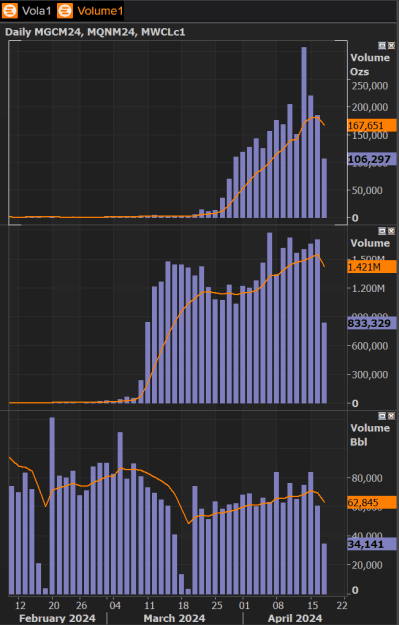399x625 pixels.
Task: Close the top Volume Ozs chart panel
Action: [391, 46]
